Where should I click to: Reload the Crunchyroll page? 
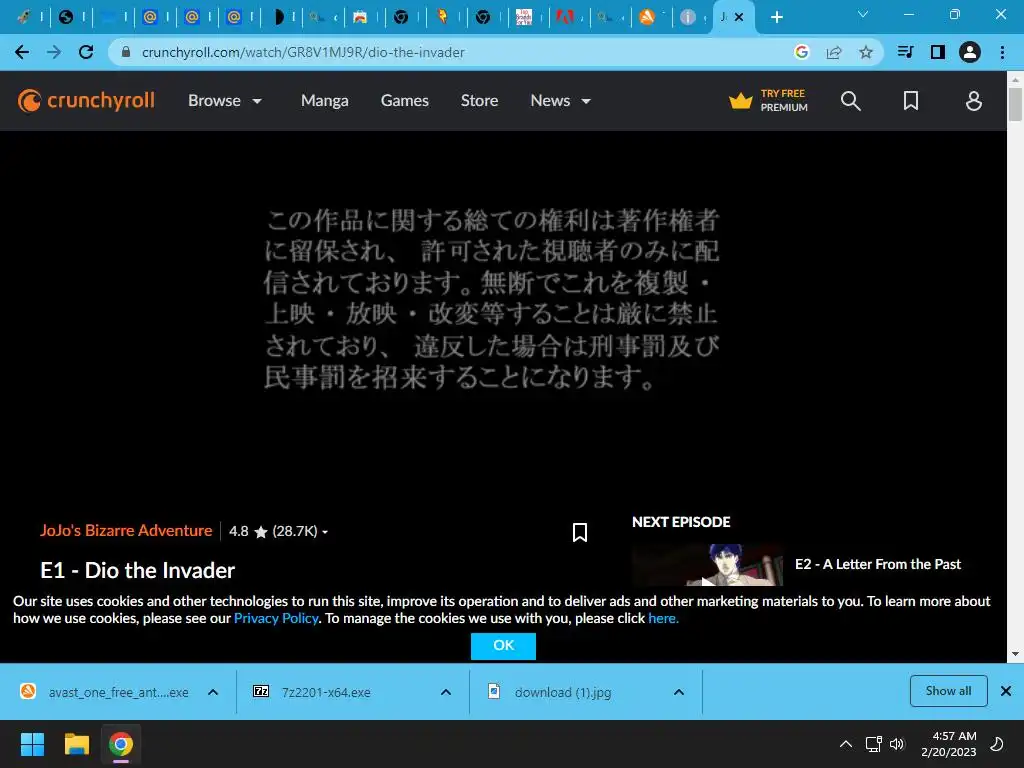pos(86,52)
